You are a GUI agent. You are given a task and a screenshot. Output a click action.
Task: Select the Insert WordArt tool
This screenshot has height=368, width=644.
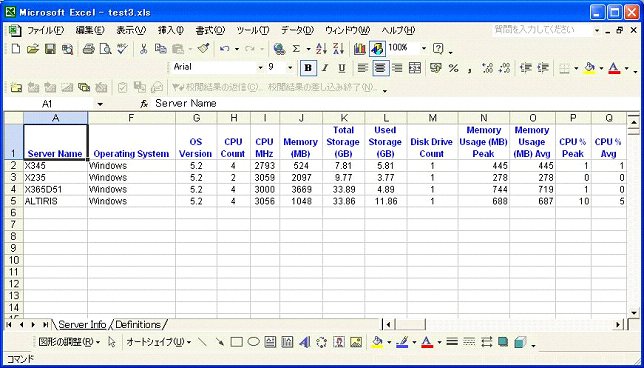tap(304, 342)
